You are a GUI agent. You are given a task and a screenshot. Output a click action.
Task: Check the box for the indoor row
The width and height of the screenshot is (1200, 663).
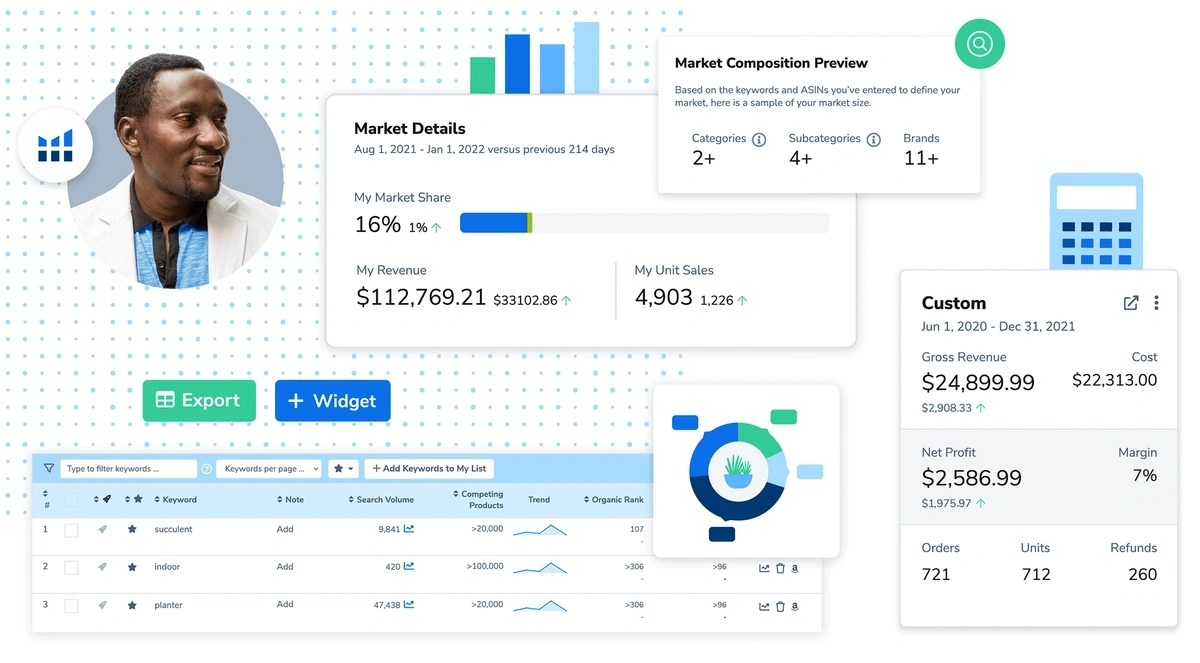click(71, 567)
